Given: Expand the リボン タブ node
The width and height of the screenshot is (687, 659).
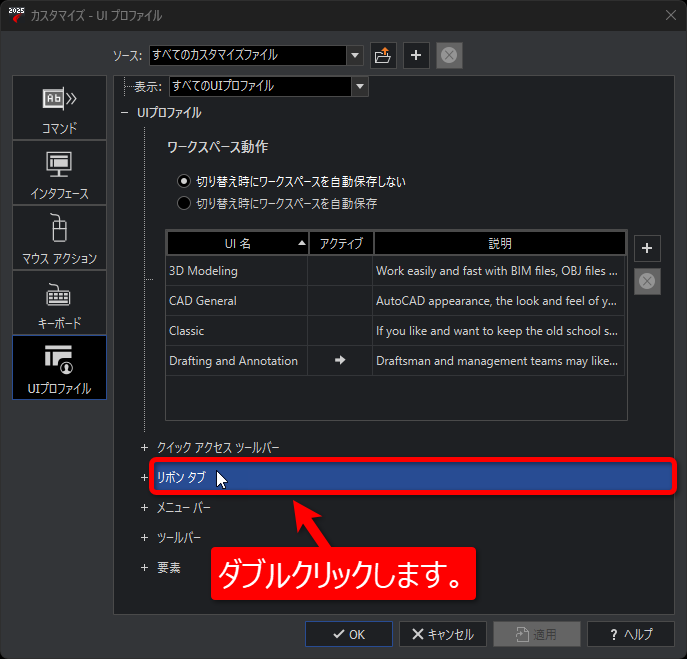Looking at the screenshot, I should click(x=144, y=477).
